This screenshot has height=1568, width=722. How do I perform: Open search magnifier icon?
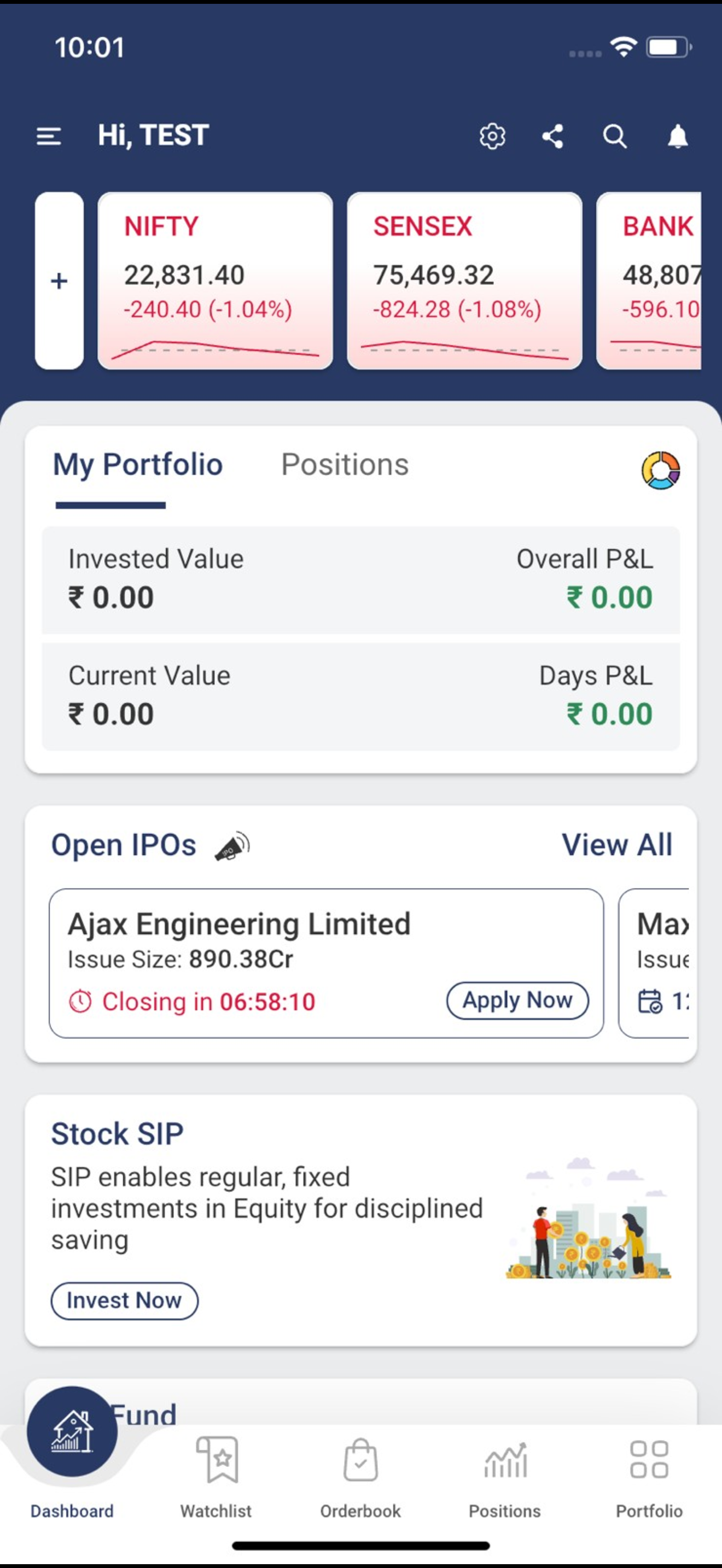615,136
